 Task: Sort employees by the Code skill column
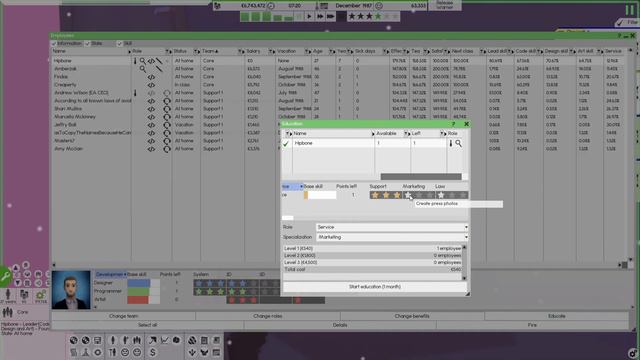[x=525, y=51]
